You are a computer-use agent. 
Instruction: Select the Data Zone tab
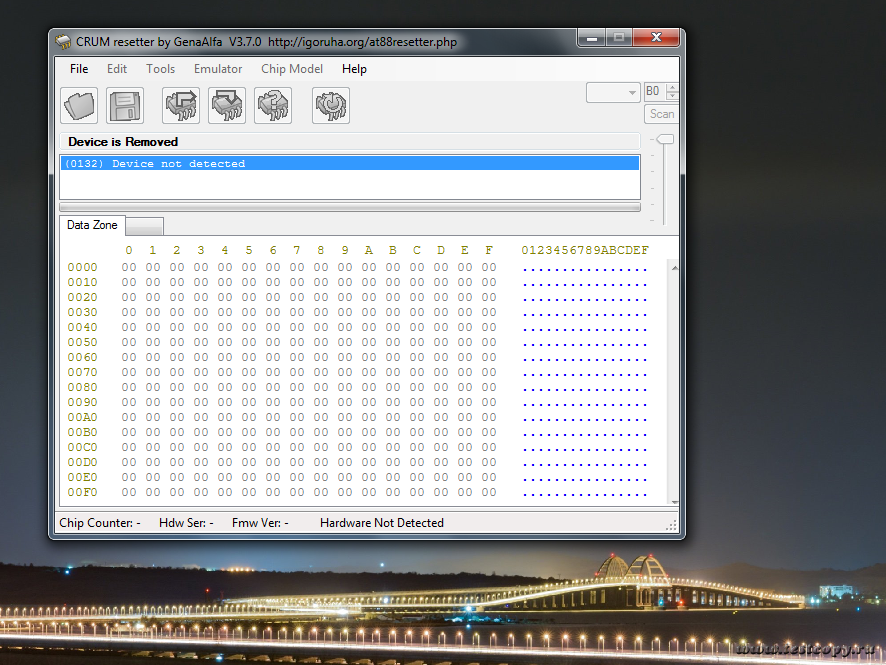92,225
